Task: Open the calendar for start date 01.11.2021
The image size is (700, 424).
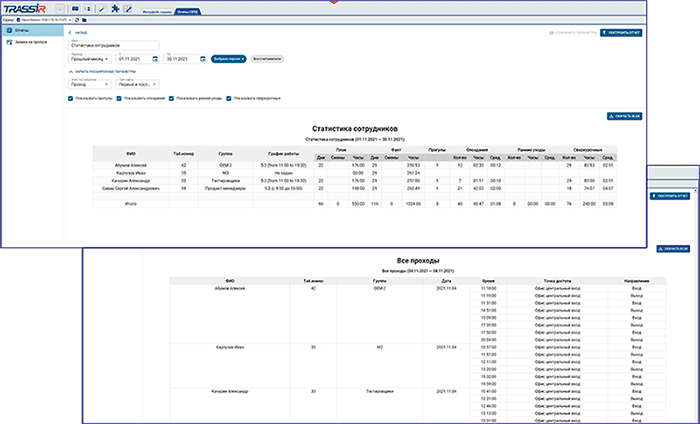Action: coord(155,59)
